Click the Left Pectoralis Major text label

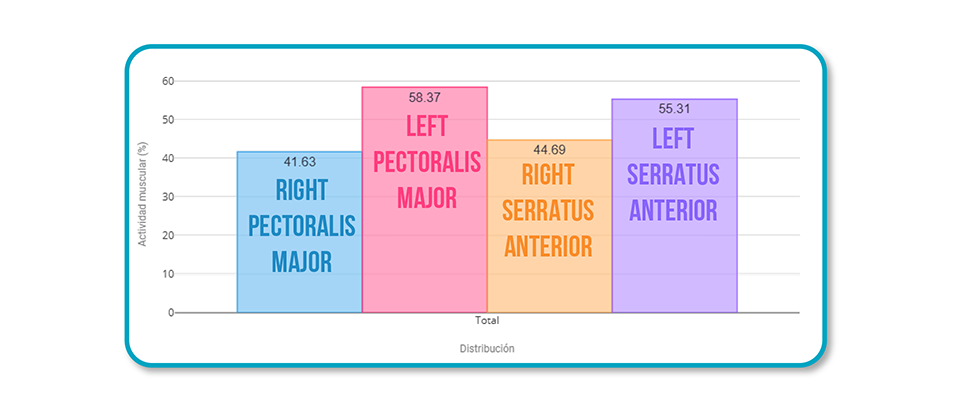[x=427, y=161]
